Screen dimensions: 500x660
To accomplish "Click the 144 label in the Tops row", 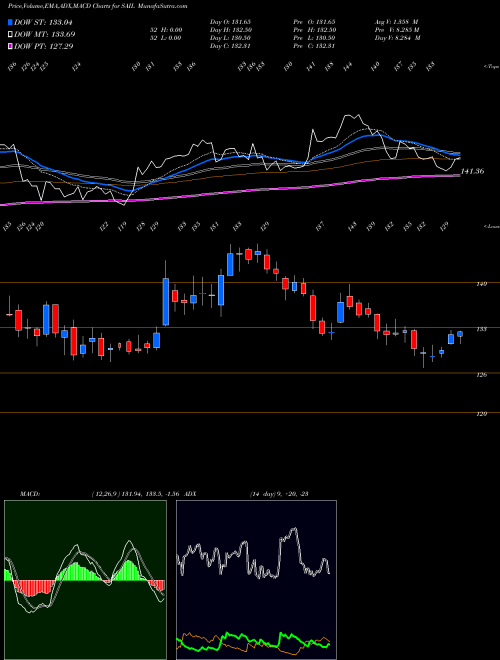I will [x=348, y=67].
